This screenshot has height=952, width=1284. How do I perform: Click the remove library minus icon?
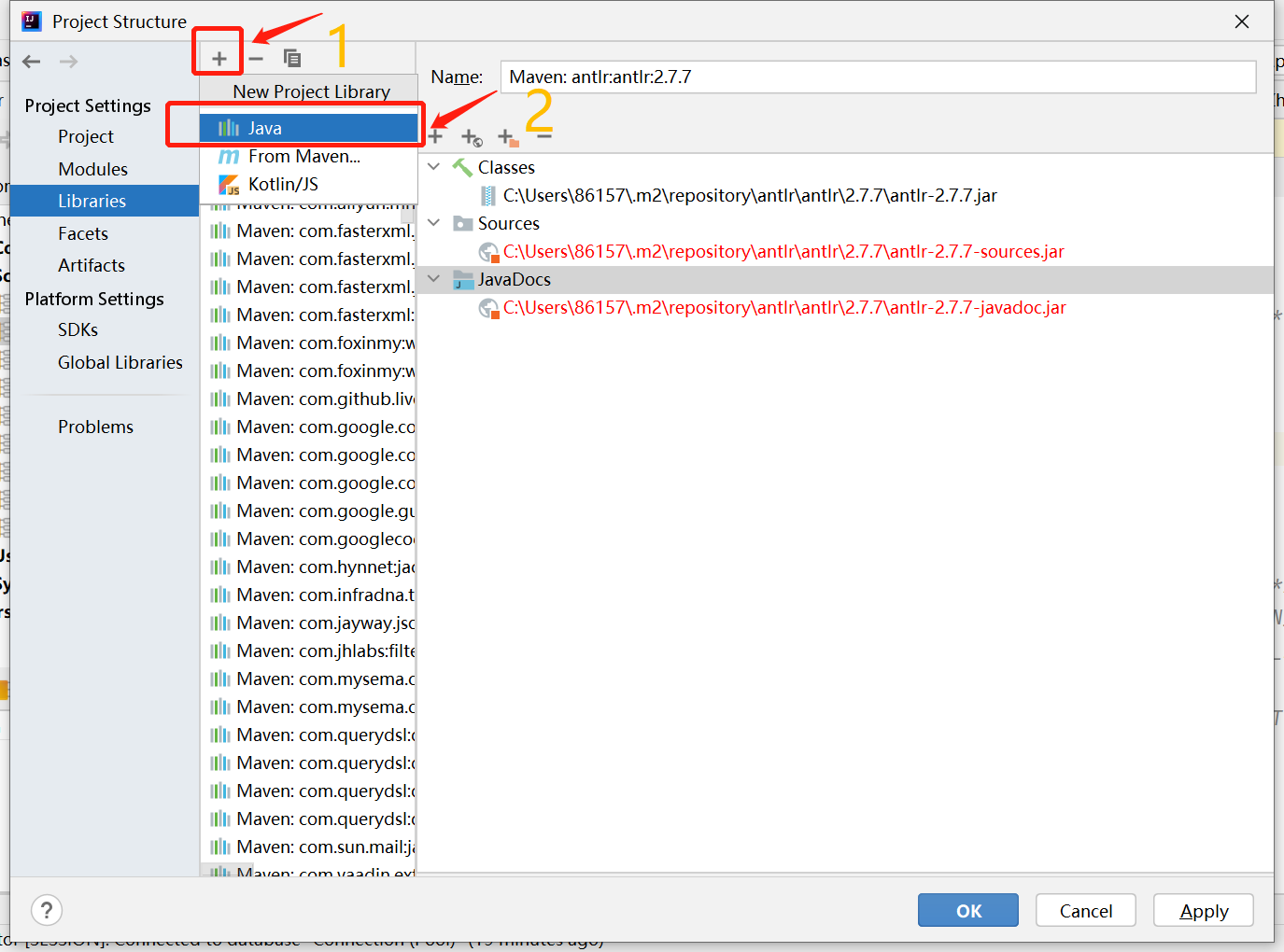256,59
